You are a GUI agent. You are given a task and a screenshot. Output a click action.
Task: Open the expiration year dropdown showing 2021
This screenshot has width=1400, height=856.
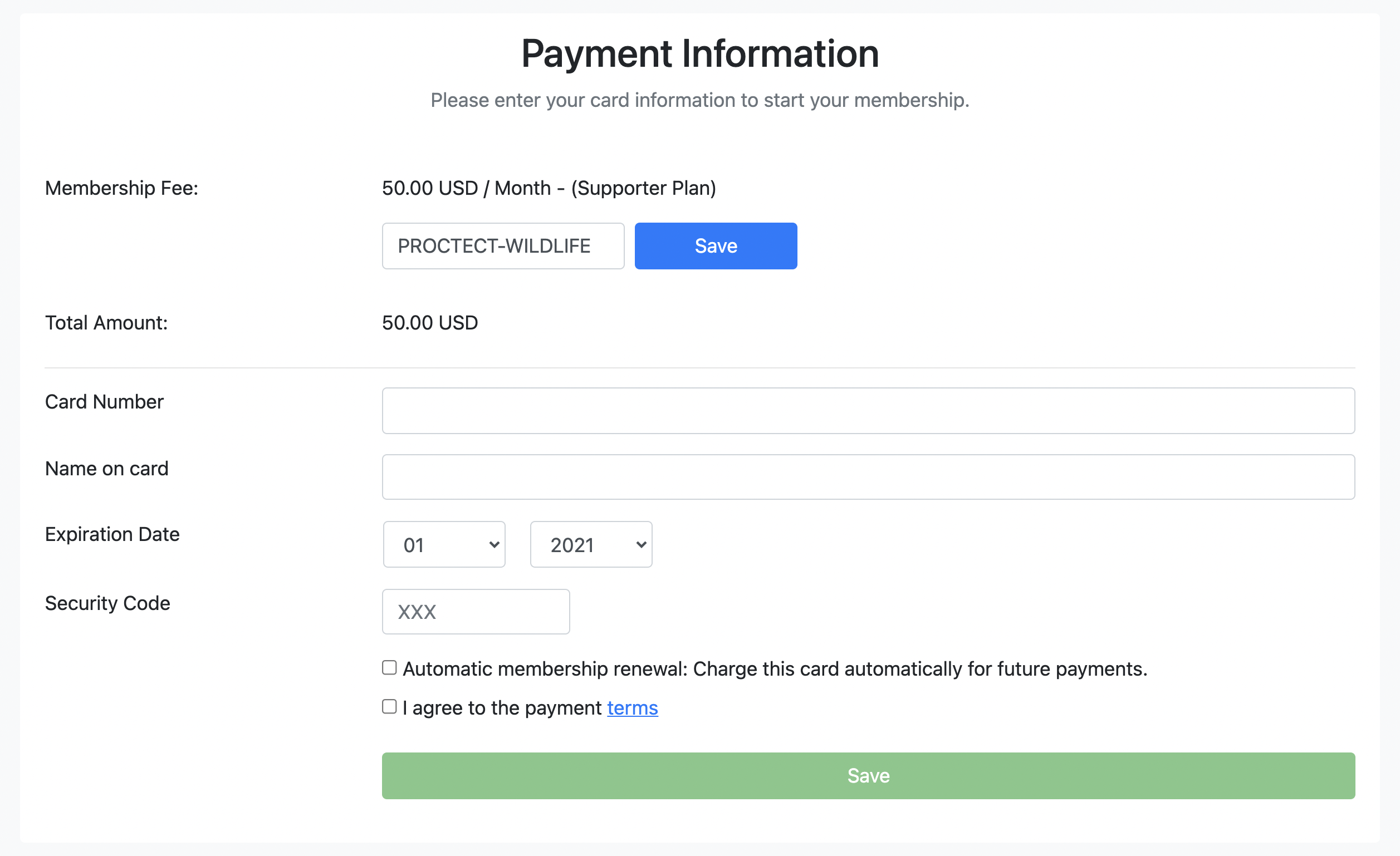[x=591, y=545]
